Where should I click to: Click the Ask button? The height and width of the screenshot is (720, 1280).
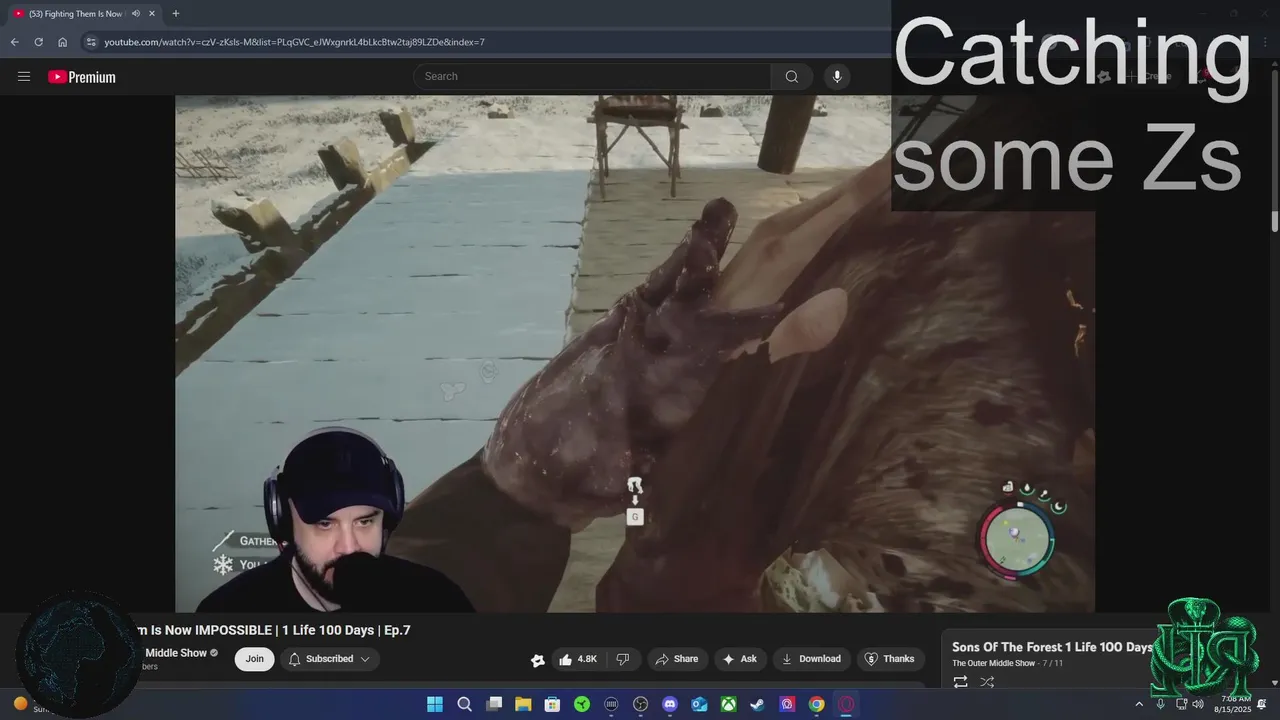coord(740,659)
